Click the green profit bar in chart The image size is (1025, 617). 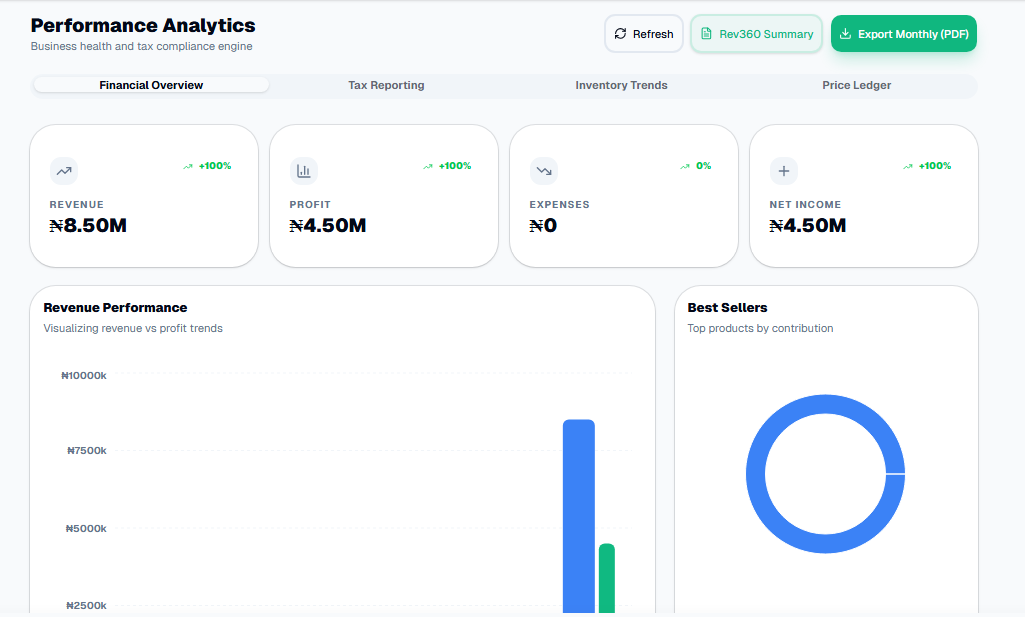coord(607,578)
